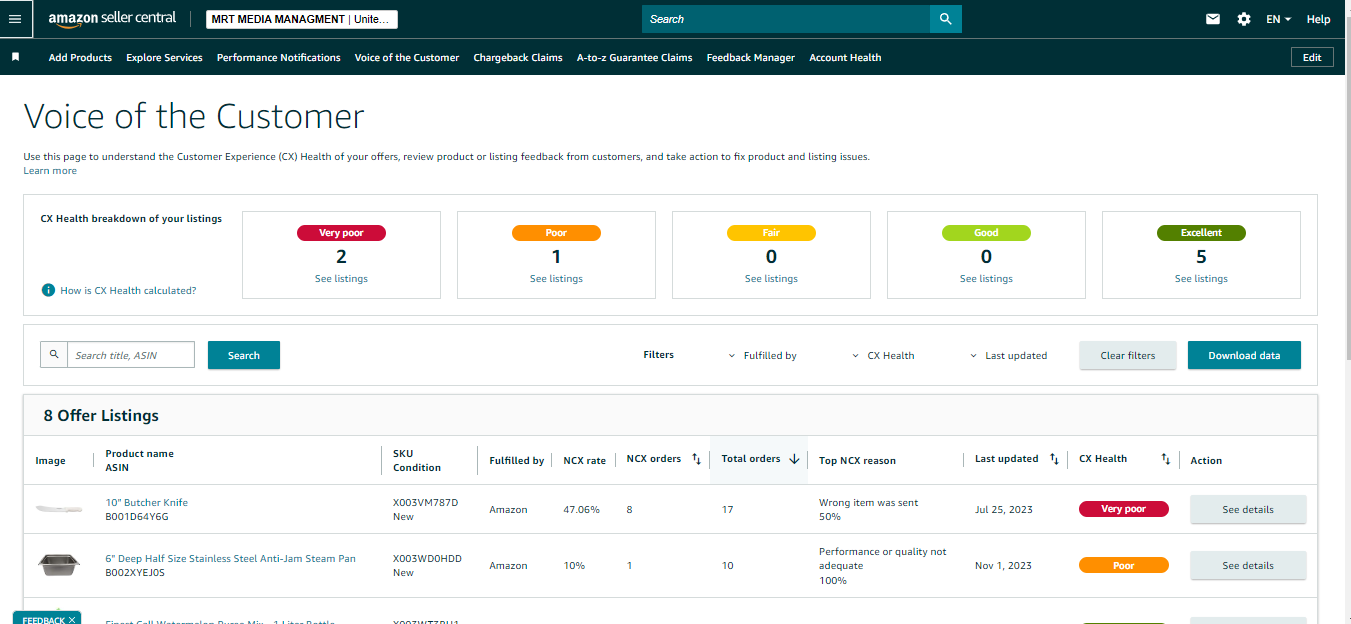Click See details for 10" Butcher Knife
The width and height of the screenshot is (1351, 624).
tap(1248, 509)
